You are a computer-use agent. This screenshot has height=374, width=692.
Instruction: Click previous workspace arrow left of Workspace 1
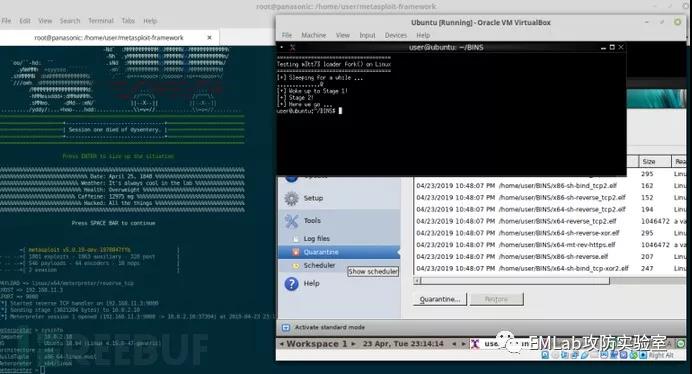[282, 344]
